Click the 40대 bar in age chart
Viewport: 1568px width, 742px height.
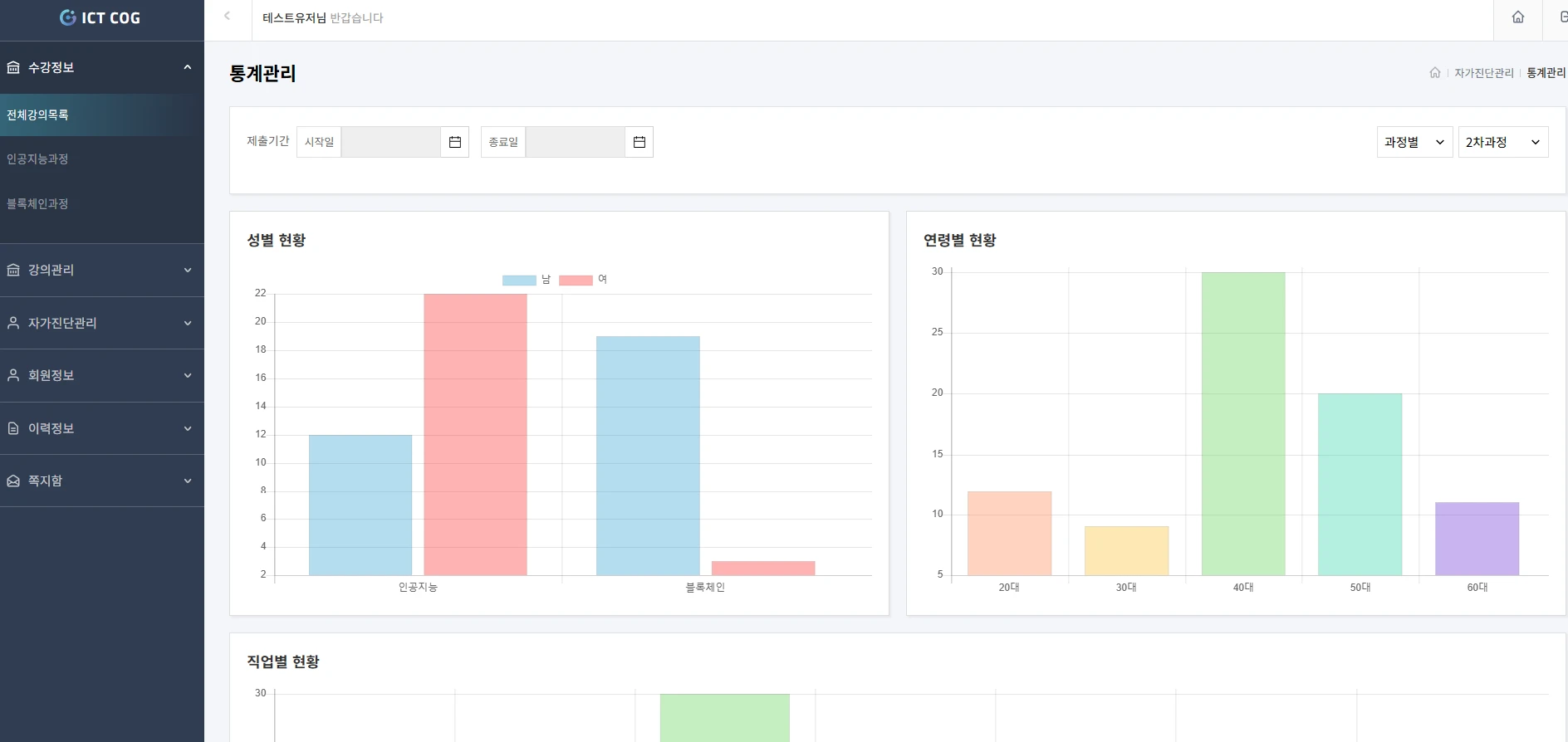pos(1243,423)
